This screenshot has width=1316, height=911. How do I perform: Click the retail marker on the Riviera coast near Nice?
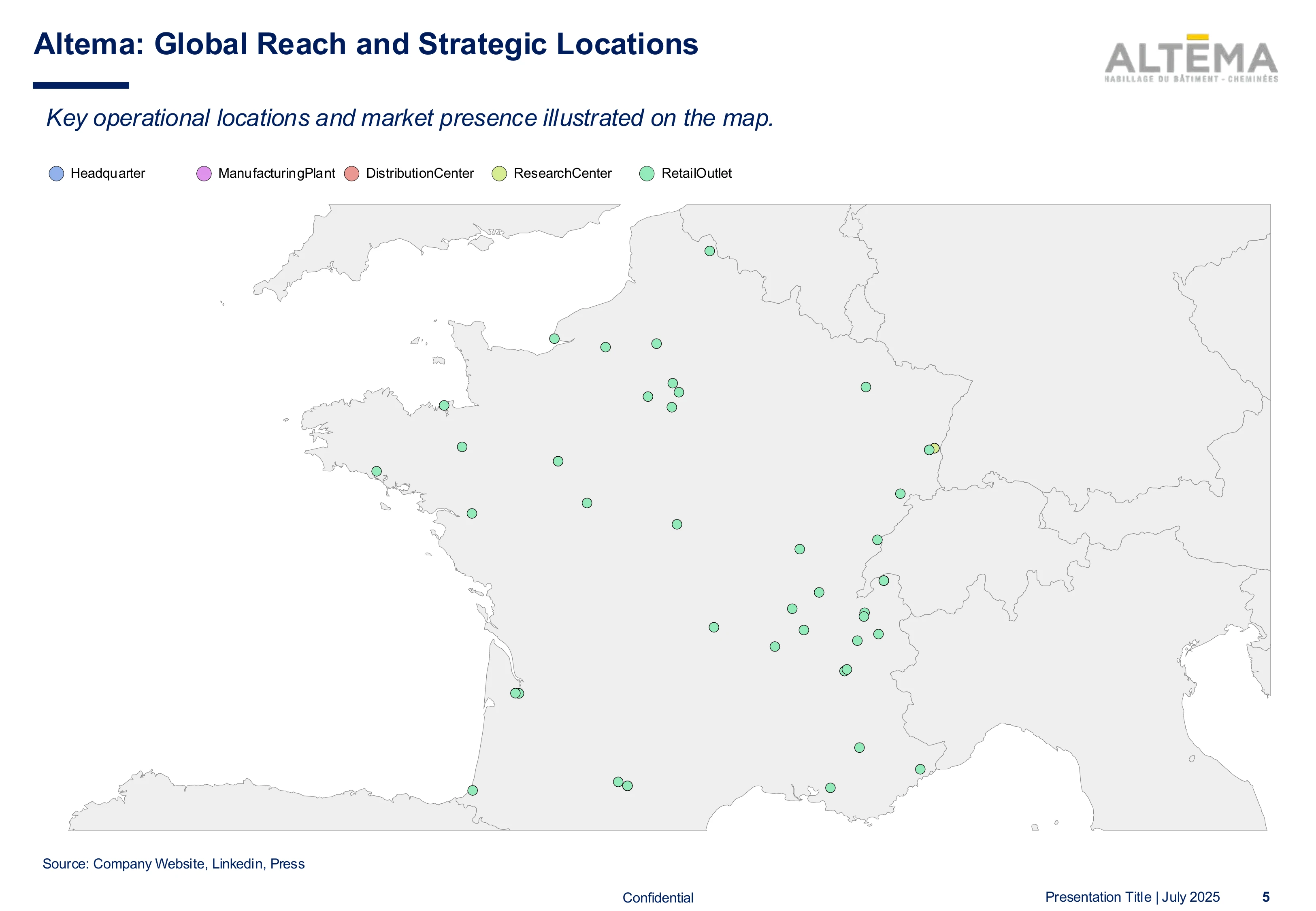click(x=920, y=769)
